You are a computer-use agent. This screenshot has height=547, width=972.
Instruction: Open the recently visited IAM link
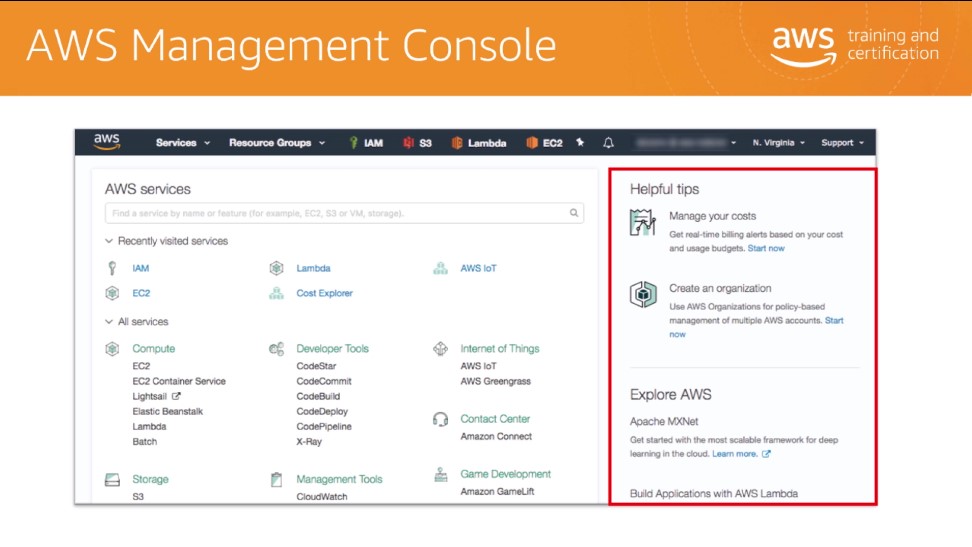tap(141, 268)
